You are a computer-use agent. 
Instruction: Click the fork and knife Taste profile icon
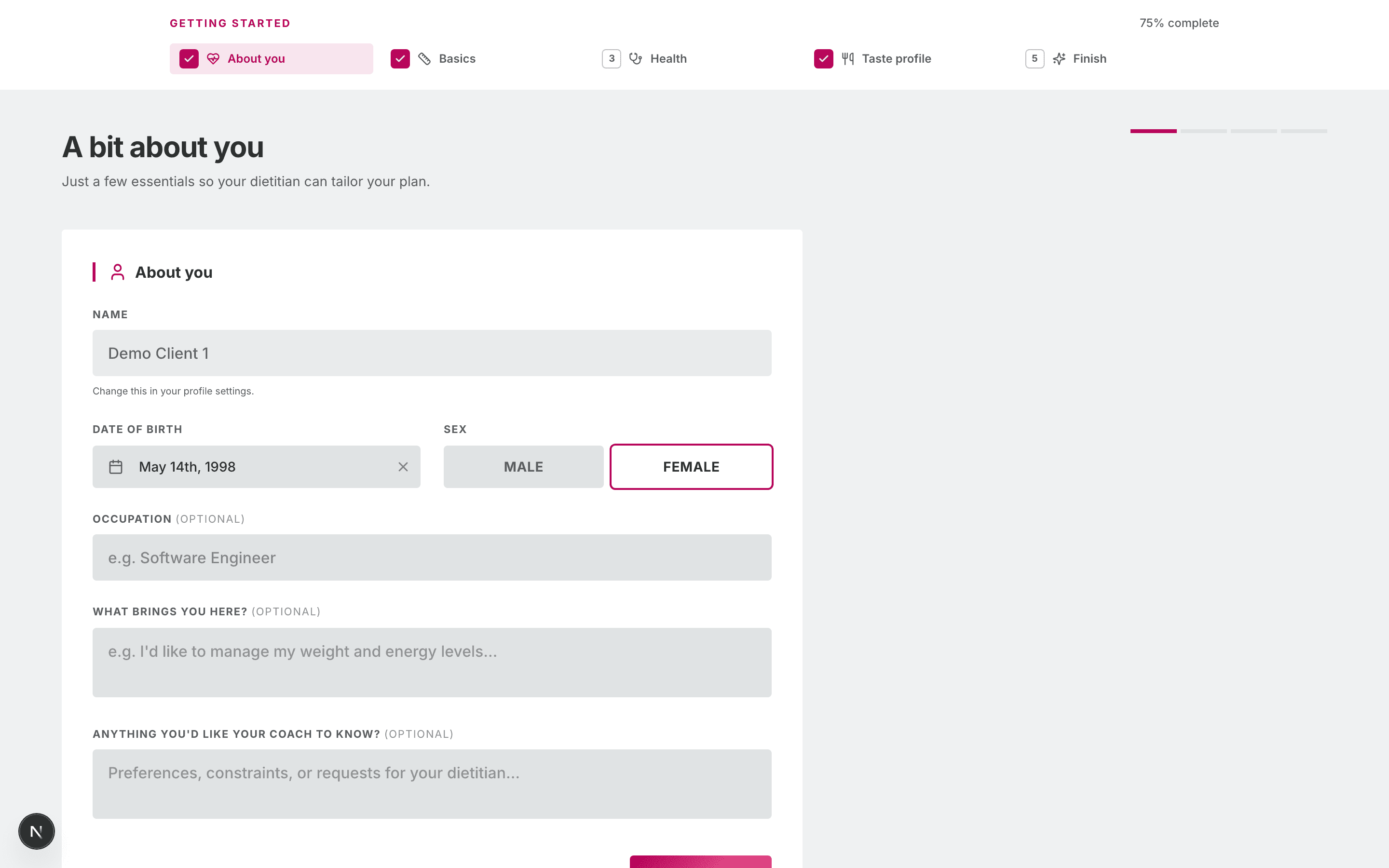[x=848, y=58]
